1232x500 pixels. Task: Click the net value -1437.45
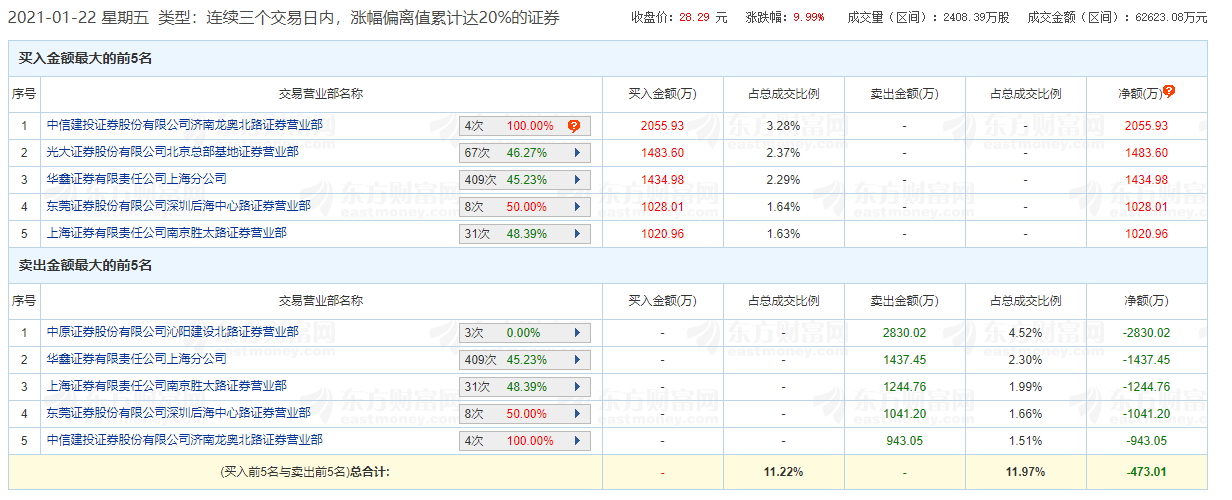(1146, 360)
